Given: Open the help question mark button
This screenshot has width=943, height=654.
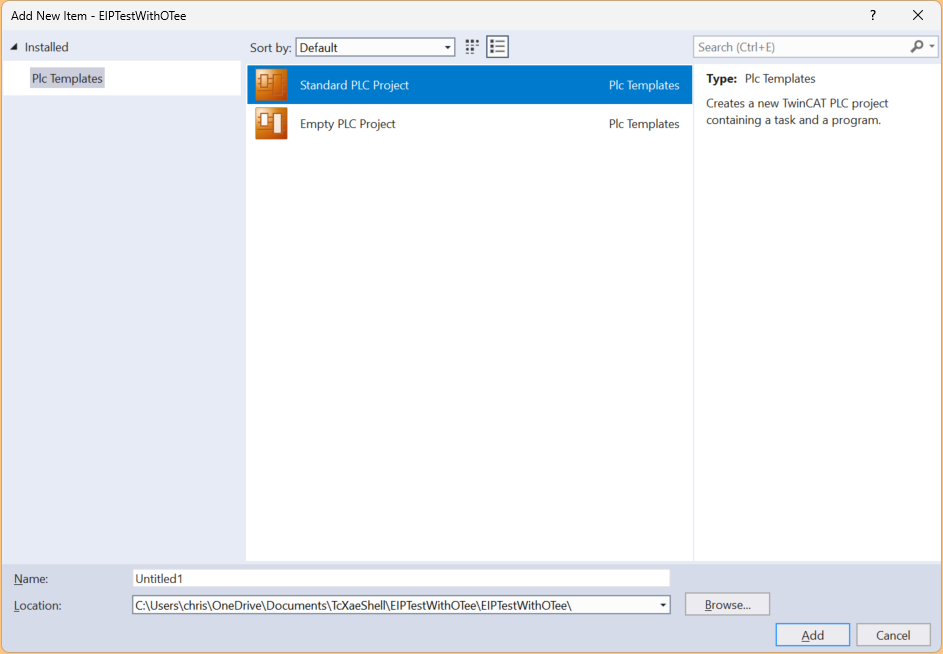Looking at the screenshot, I should coord(873,15).
